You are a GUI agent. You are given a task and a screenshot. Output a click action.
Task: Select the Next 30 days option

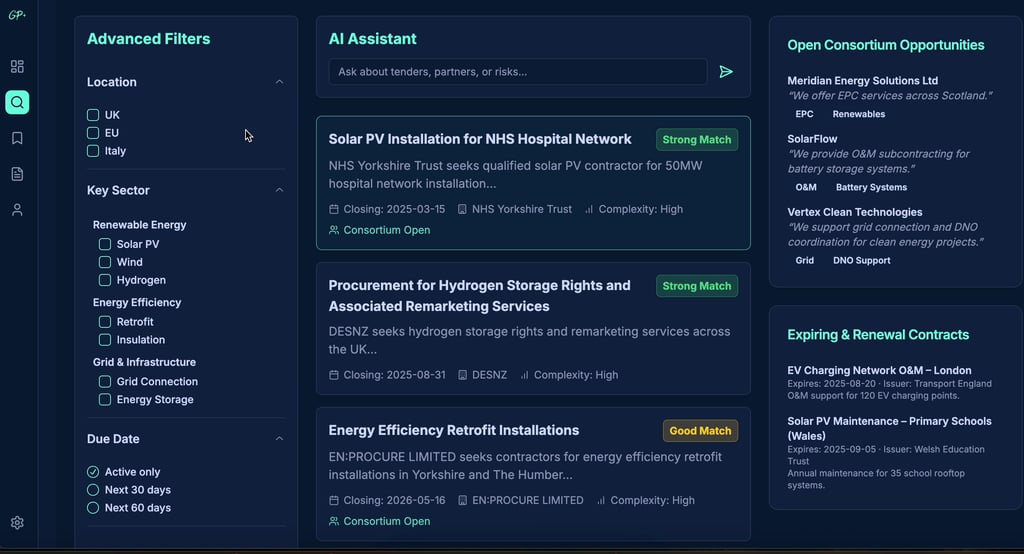pos(93,490)
